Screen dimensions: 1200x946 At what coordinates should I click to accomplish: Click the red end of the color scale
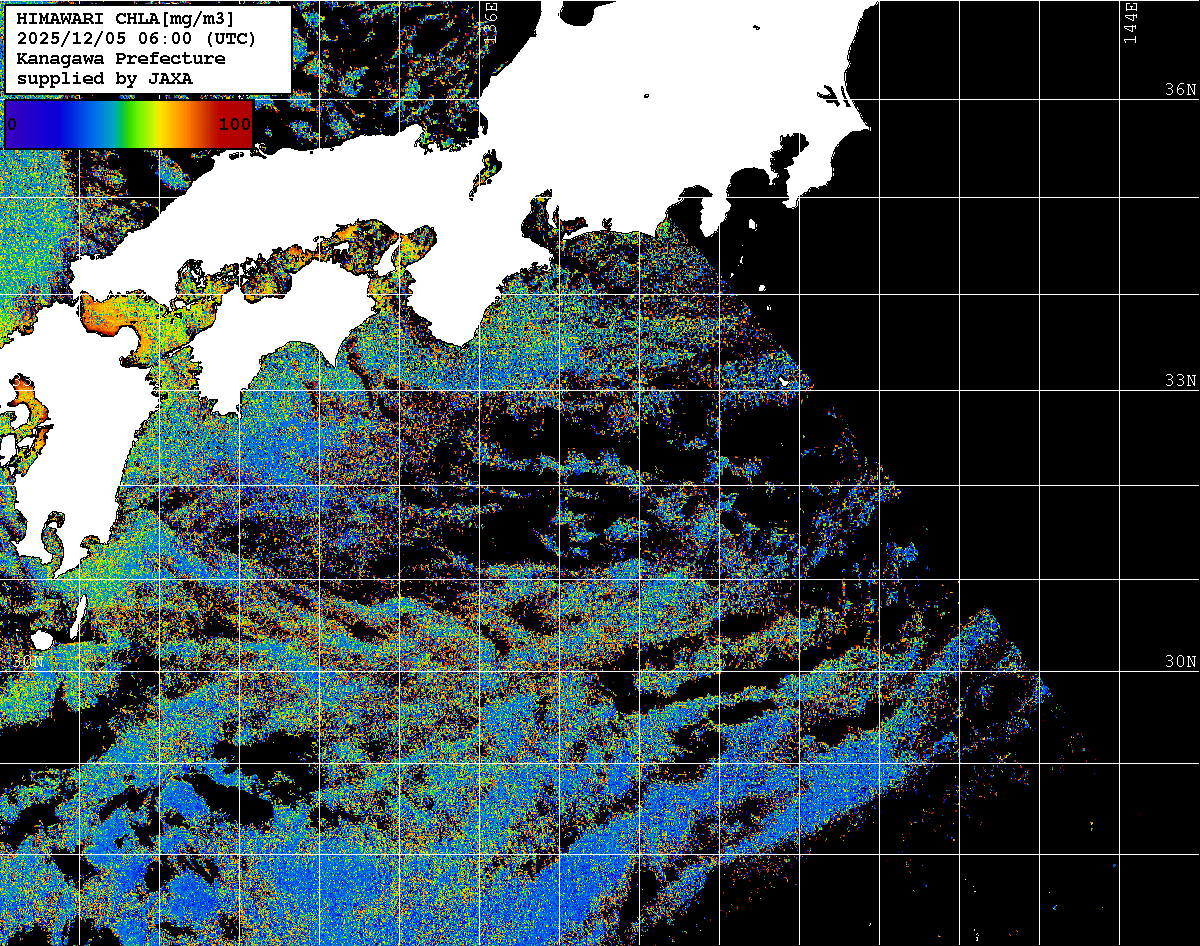pos(240,124)
